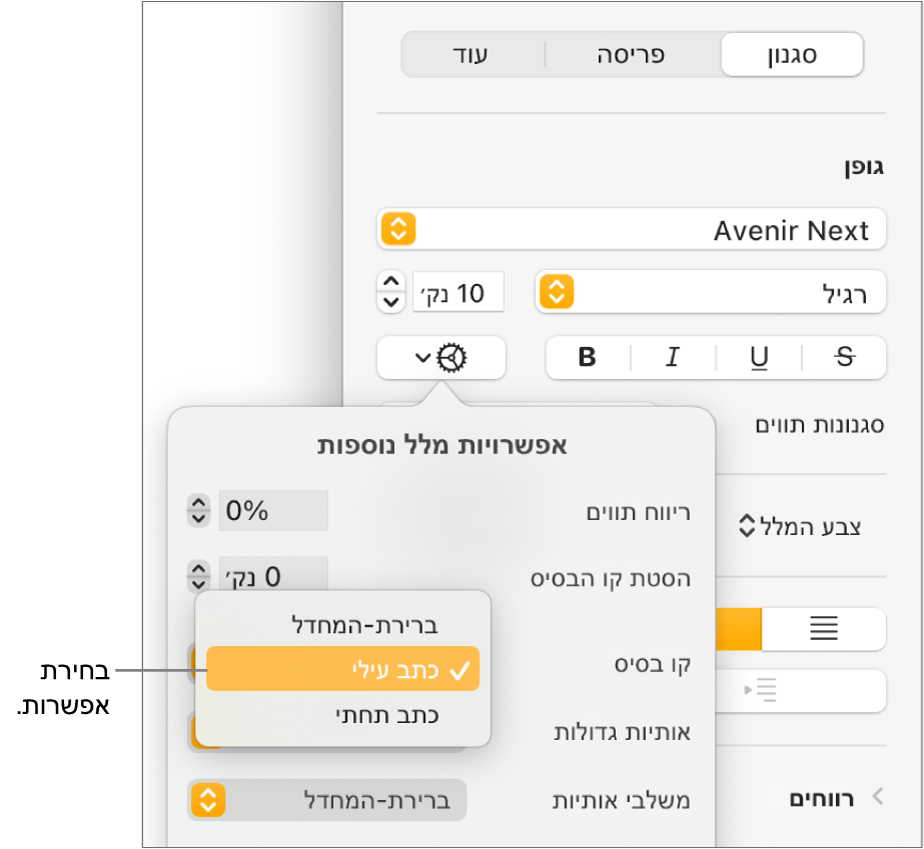Click the הסטת קו הבסיס value field
Image resolution: width=924 pixels, height=849 pixels.
click(273, 574)
